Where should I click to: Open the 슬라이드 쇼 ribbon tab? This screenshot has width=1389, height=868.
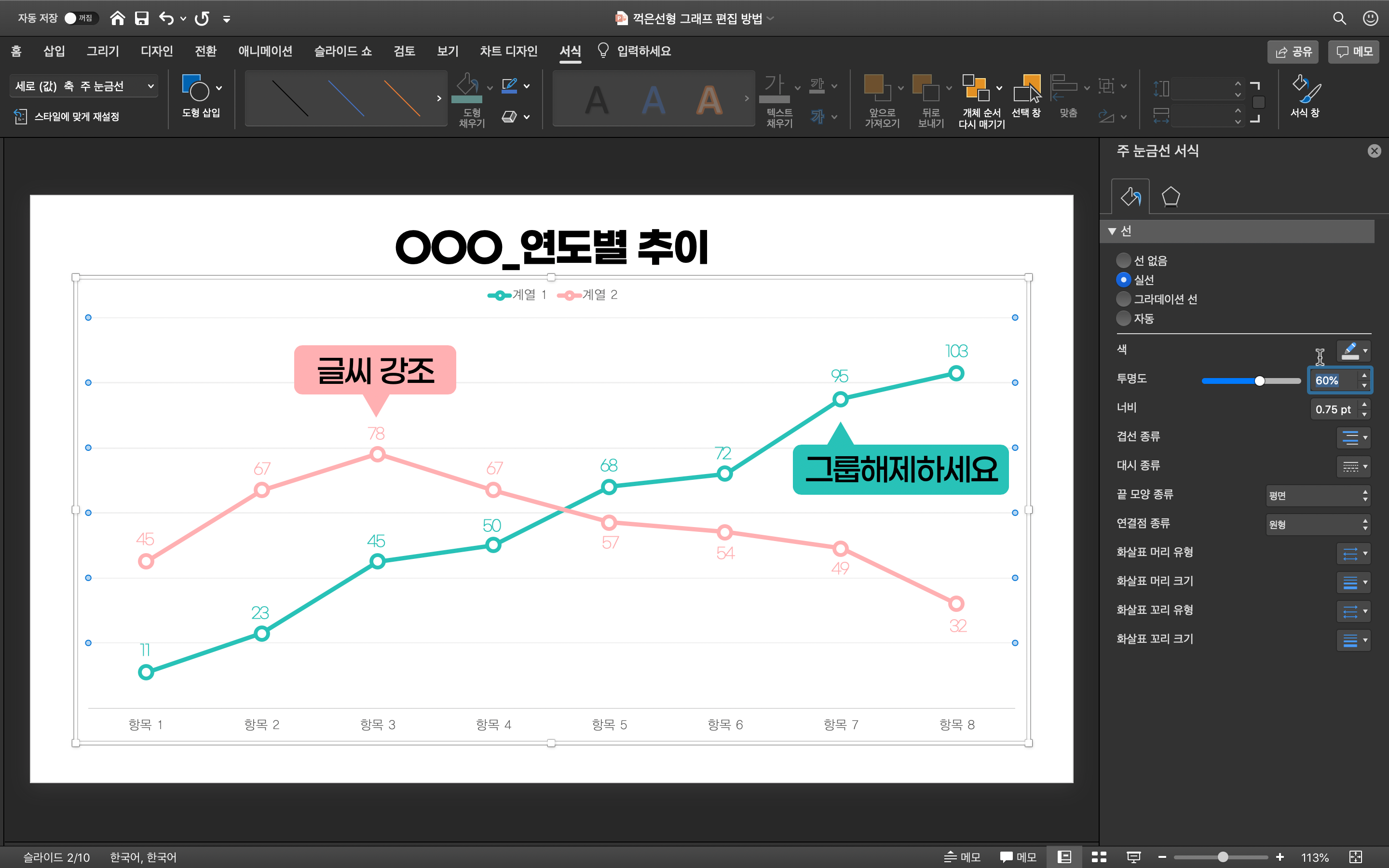pyautogui.click(x=342, y=51)
